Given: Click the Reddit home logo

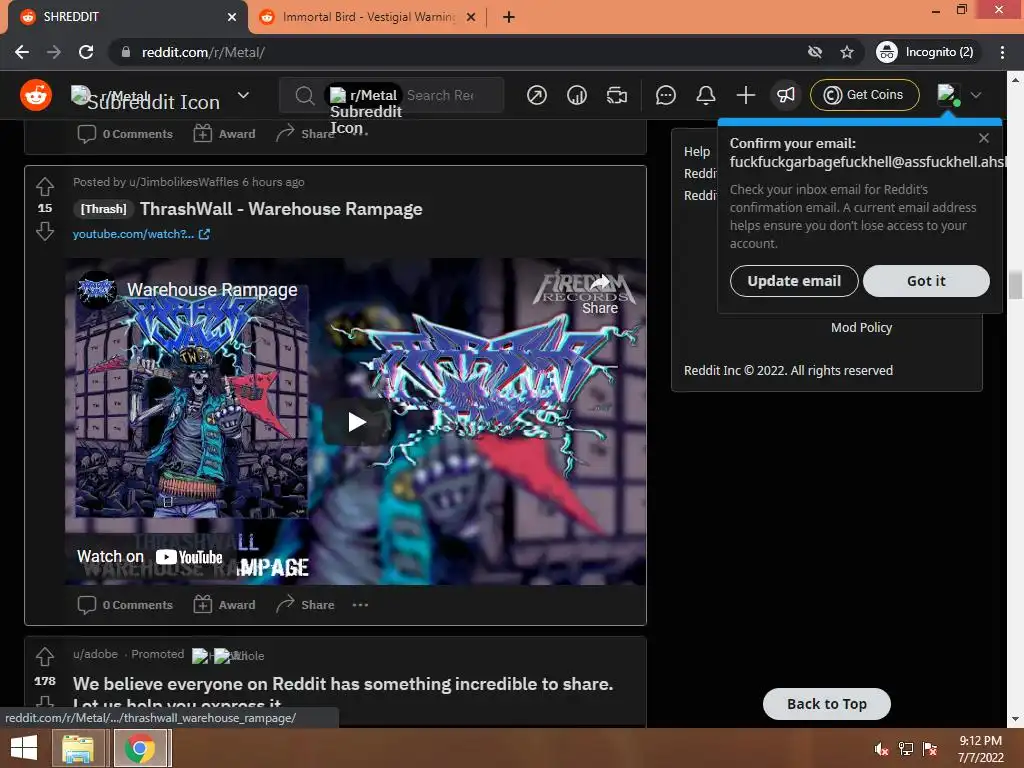Looking at the screenshot, I should 36,95.
